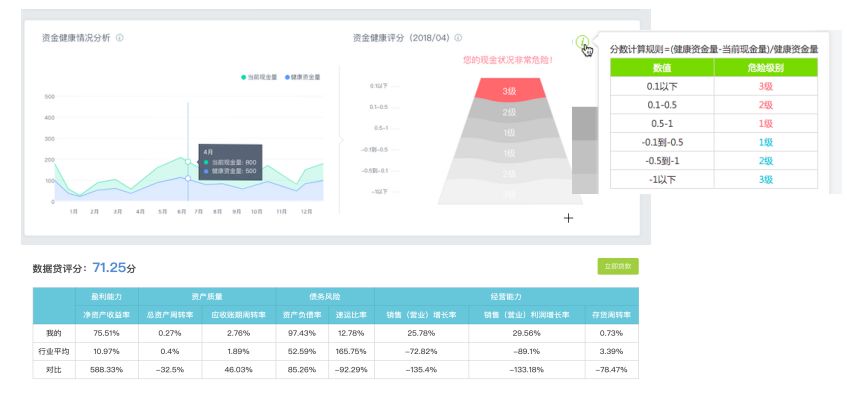Click the 危险级别 header in the rules table
The image size is (847, 394).
coord(765,68)
